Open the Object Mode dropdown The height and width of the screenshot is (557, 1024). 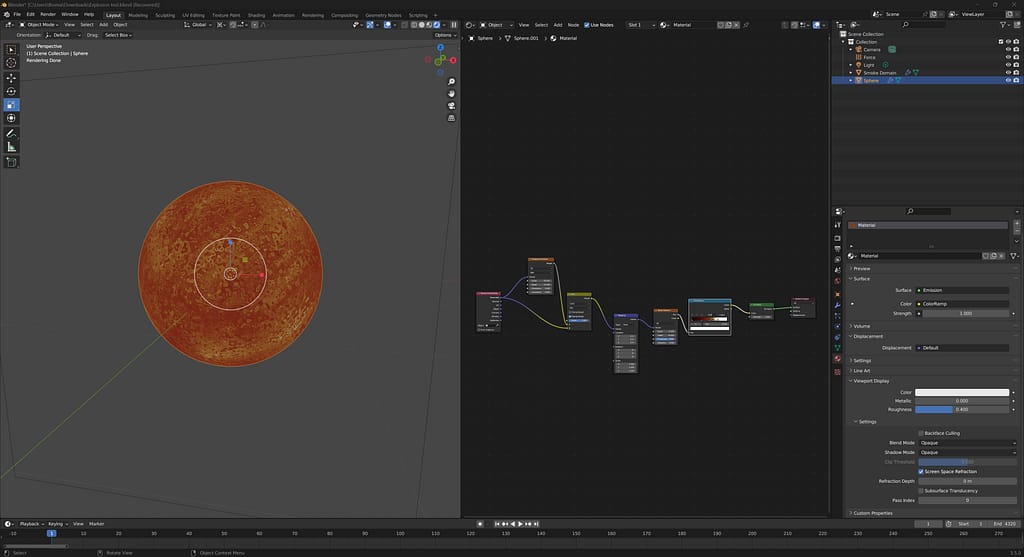point(40,24)
